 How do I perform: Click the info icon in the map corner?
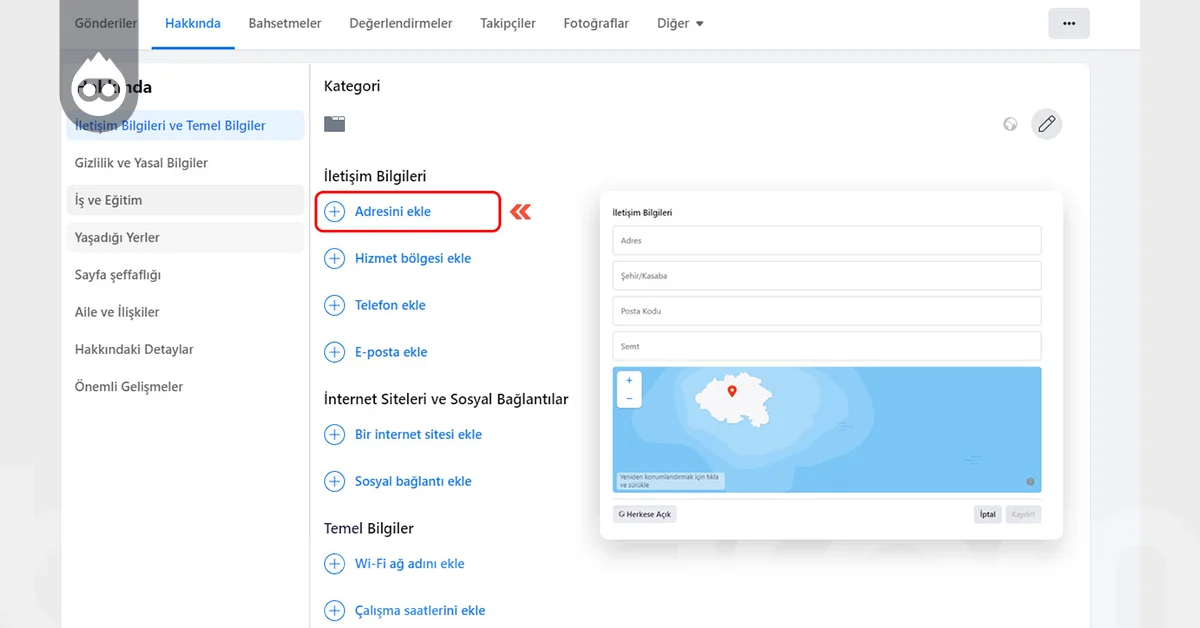click(1030, 481)
